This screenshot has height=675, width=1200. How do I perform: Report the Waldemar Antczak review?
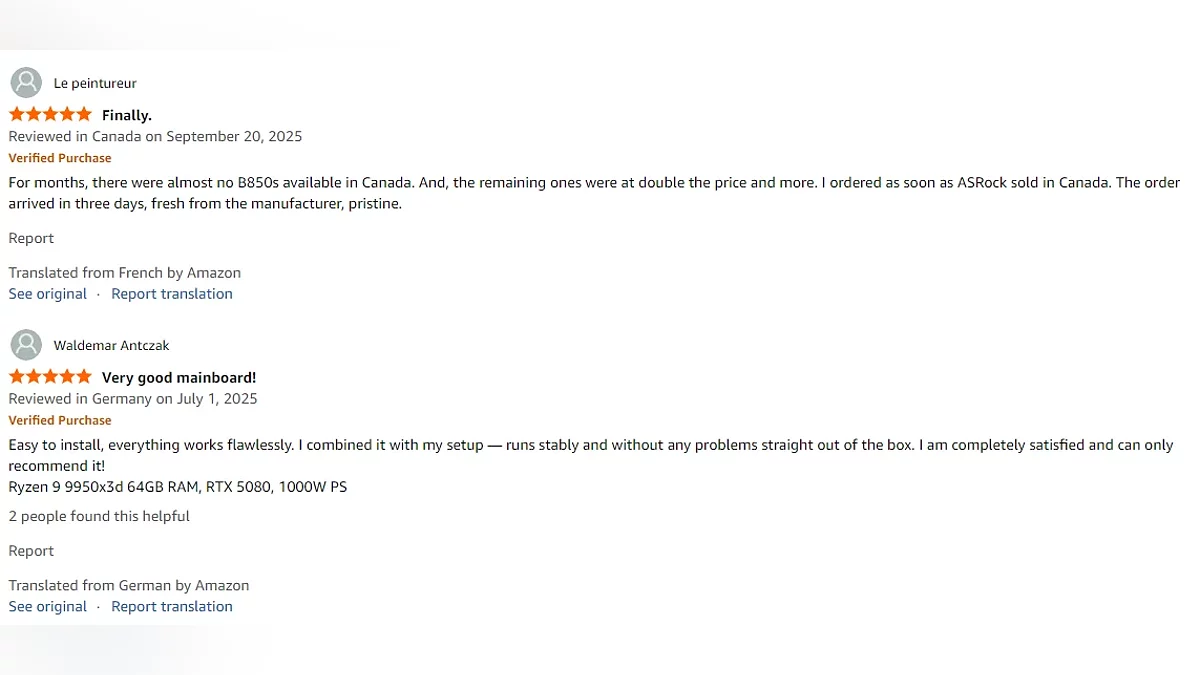tap(31, 551)
